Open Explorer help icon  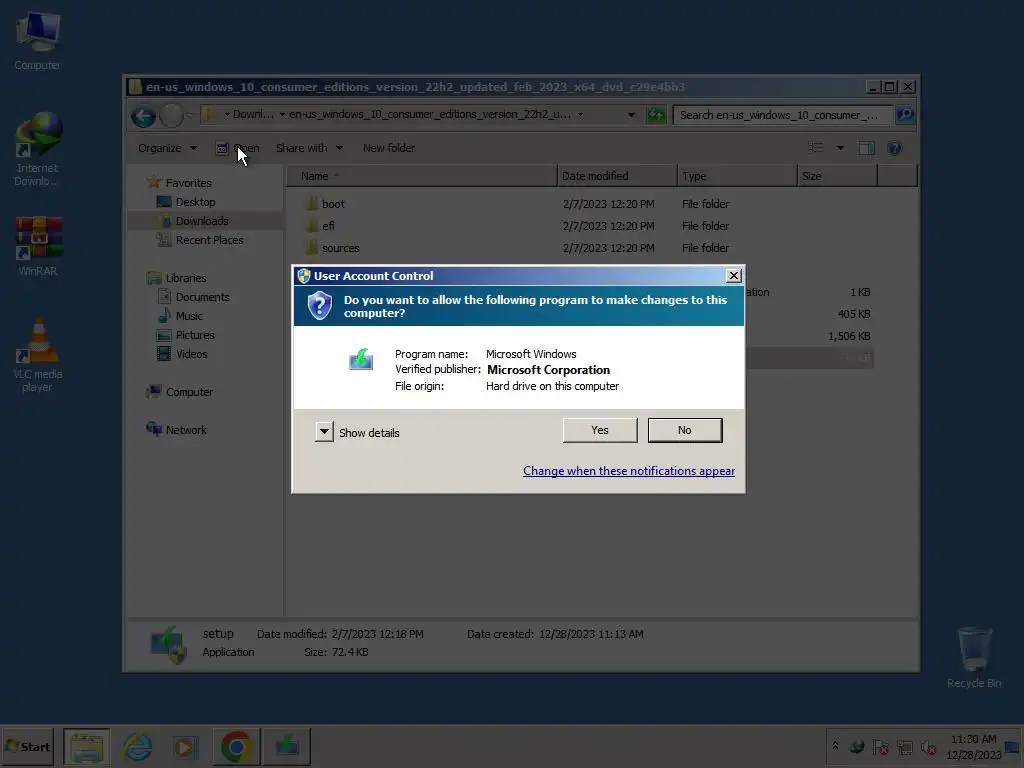894,148
